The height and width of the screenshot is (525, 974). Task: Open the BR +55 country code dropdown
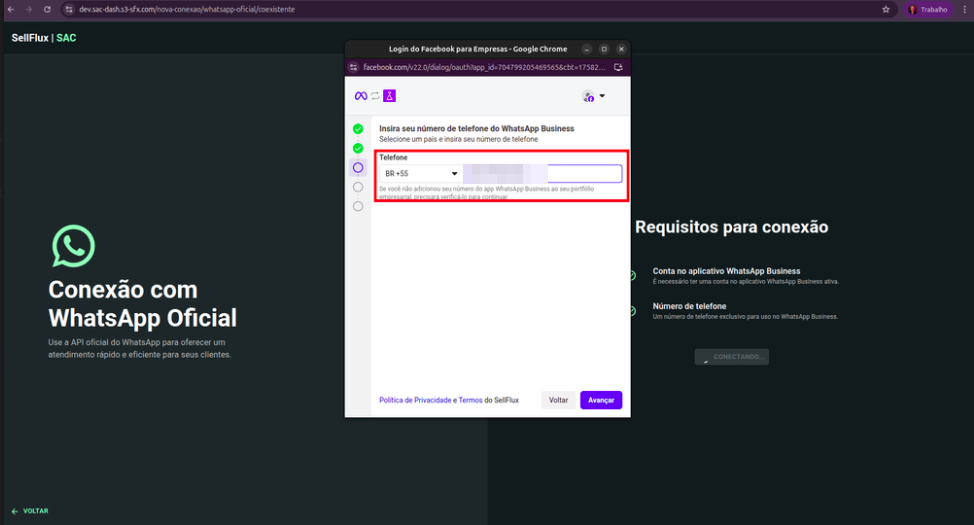[x=421, y=174]
